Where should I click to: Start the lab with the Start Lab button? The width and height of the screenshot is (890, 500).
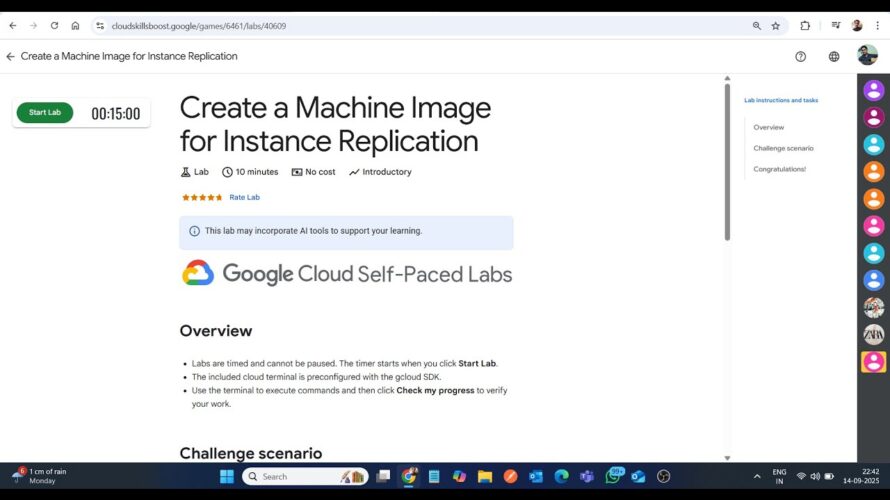(45, 112)
